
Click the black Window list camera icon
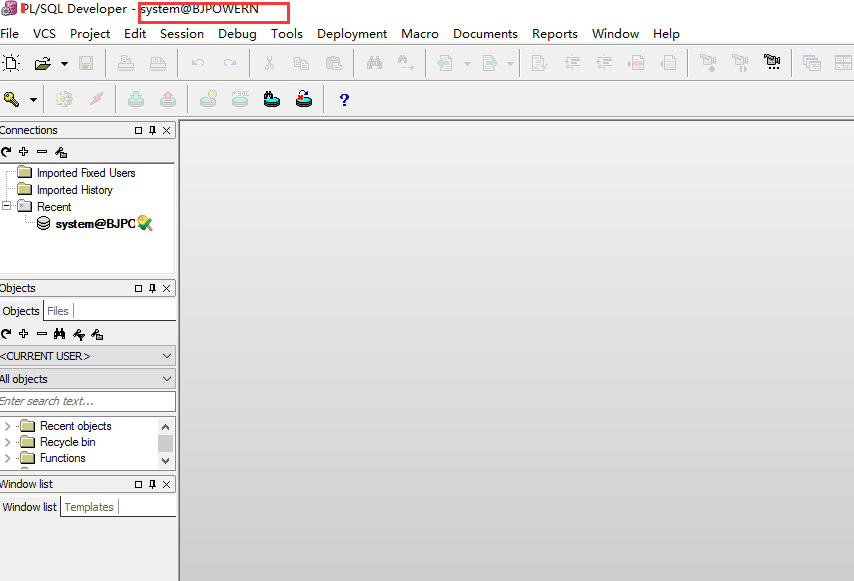[772, 62]
